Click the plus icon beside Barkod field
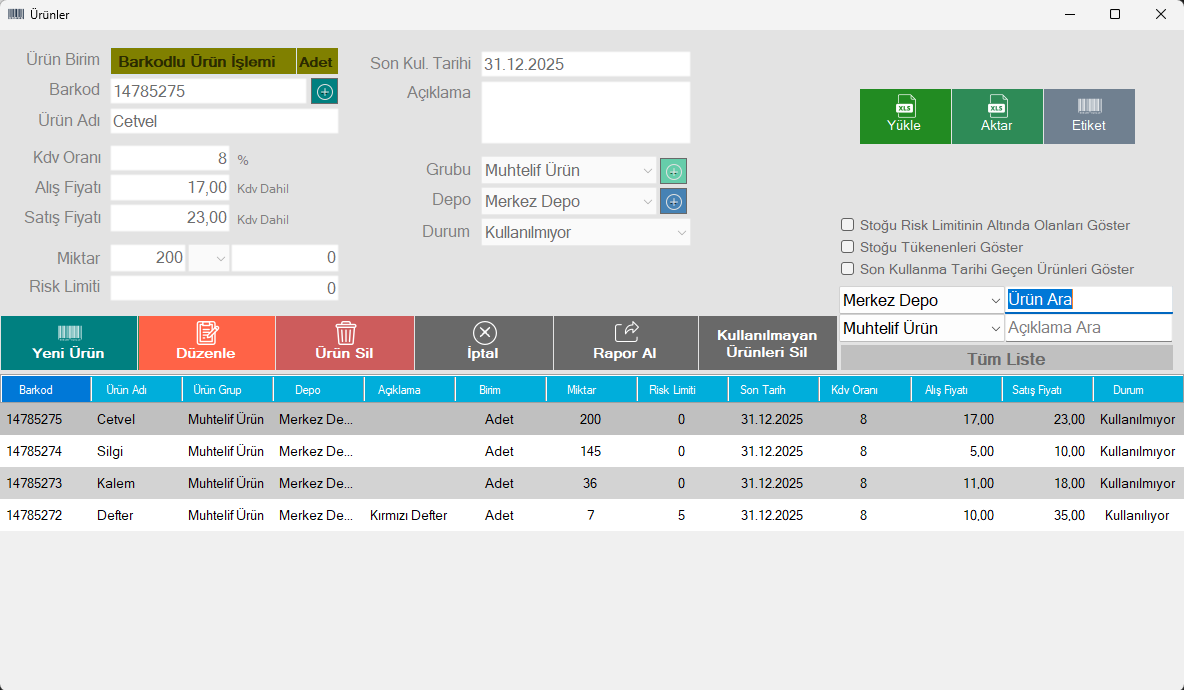The width and height of the screenshot is (1184, 690). tap(324, 91)
